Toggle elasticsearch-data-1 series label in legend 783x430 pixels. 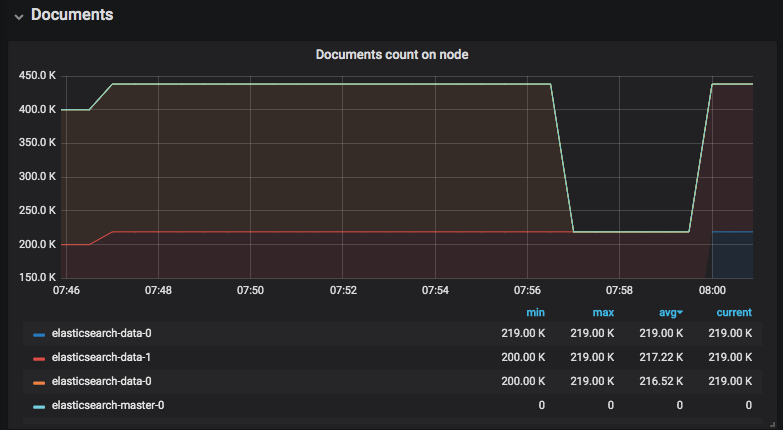[101, 357]
